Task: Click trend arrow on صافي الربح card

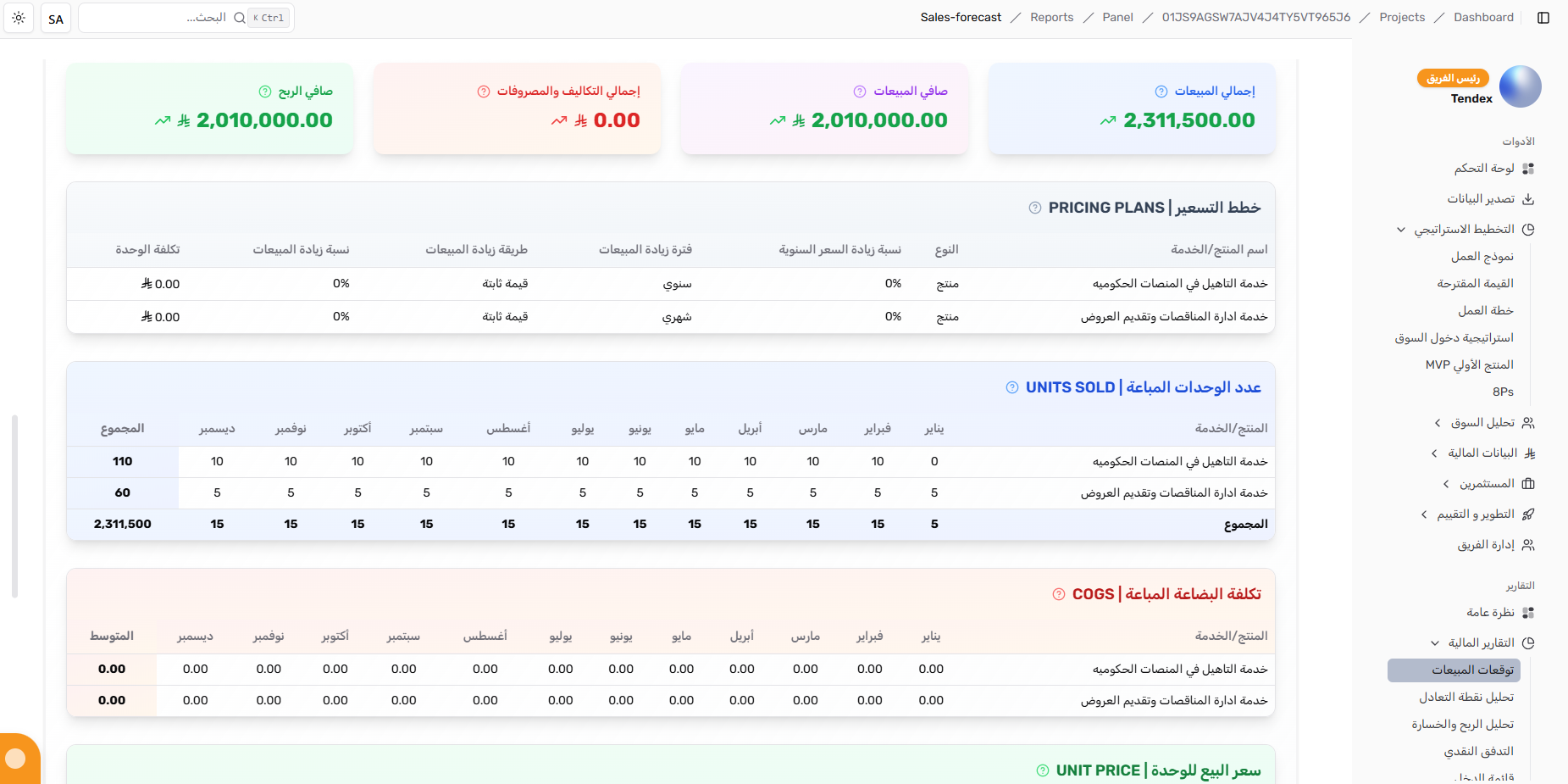Action: [x=163, y=121]
